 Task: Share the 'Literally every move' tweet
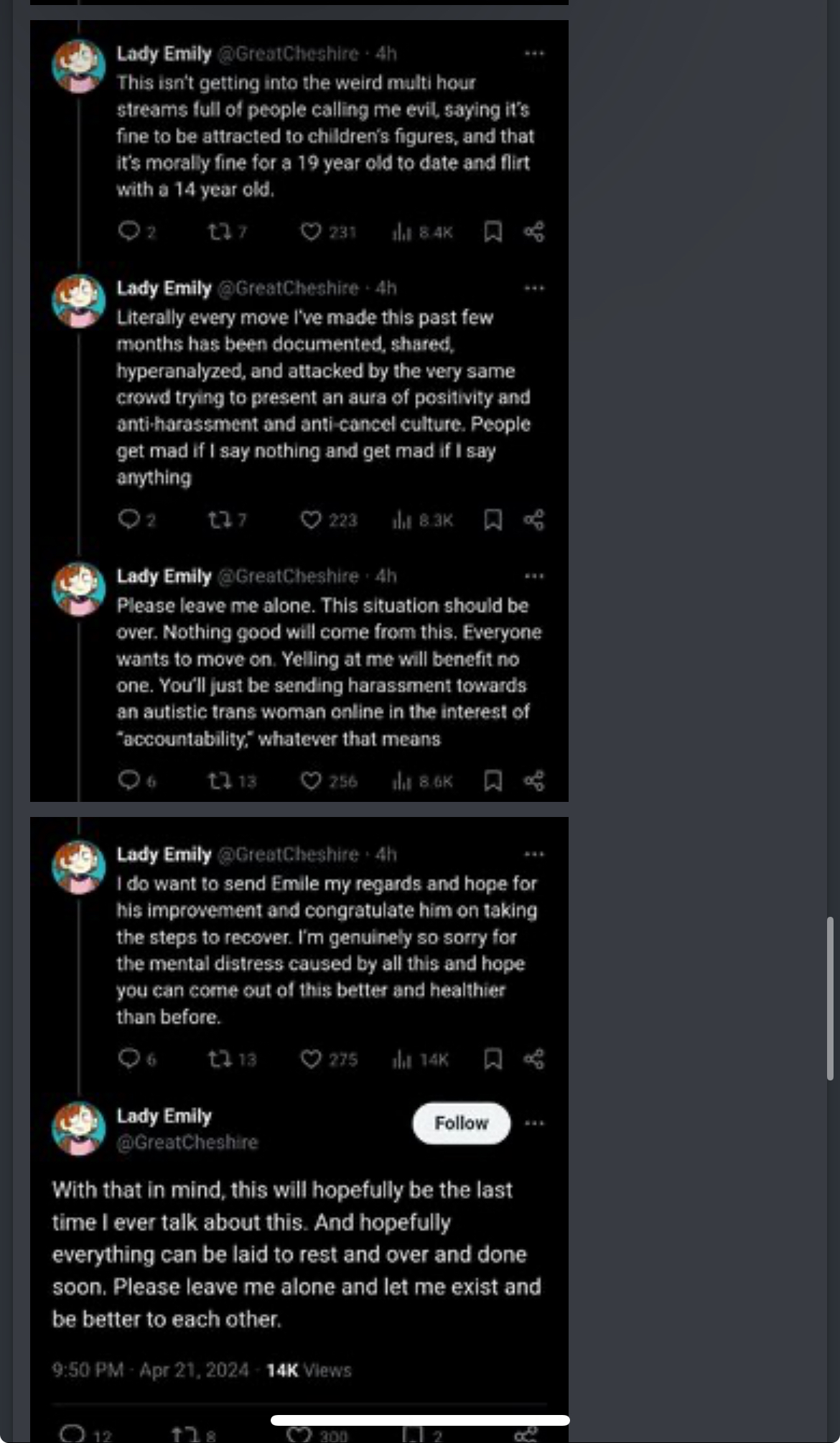tap(534, 520)
